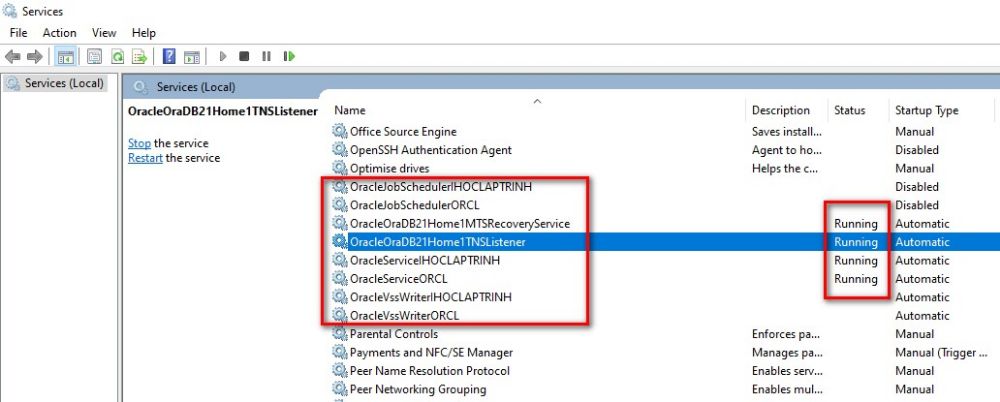Select the Office Source Engine service name
Screen dimensions: 1000x402
pyautogui.click(x=403, y=131)
